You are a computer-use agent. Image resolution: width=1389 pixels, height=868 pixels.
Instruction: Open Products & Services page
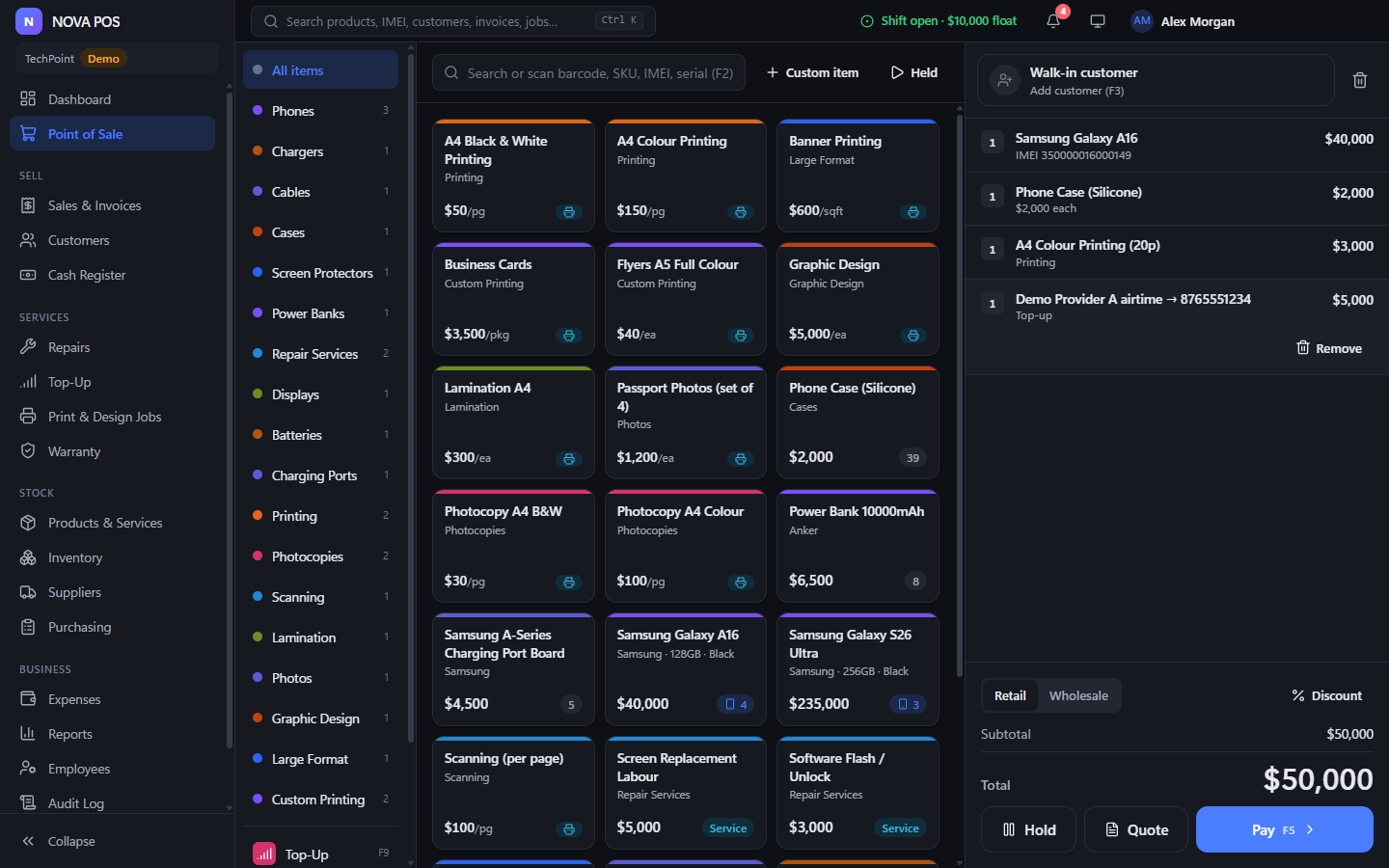pos(112,523)
